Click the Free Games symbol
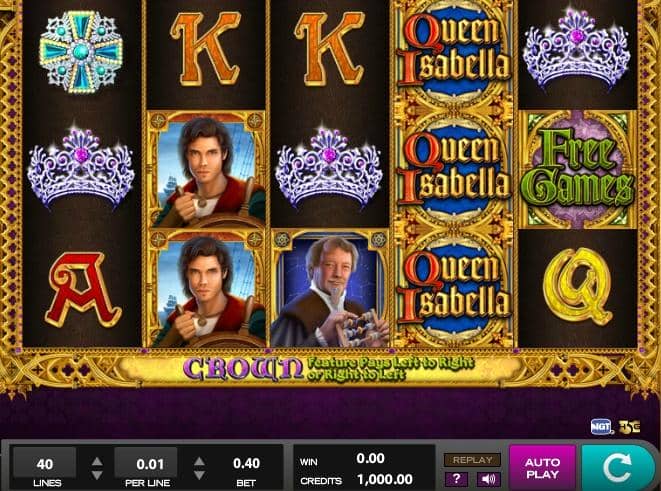This screenshot has width=661, height=491. click(577, 169)
